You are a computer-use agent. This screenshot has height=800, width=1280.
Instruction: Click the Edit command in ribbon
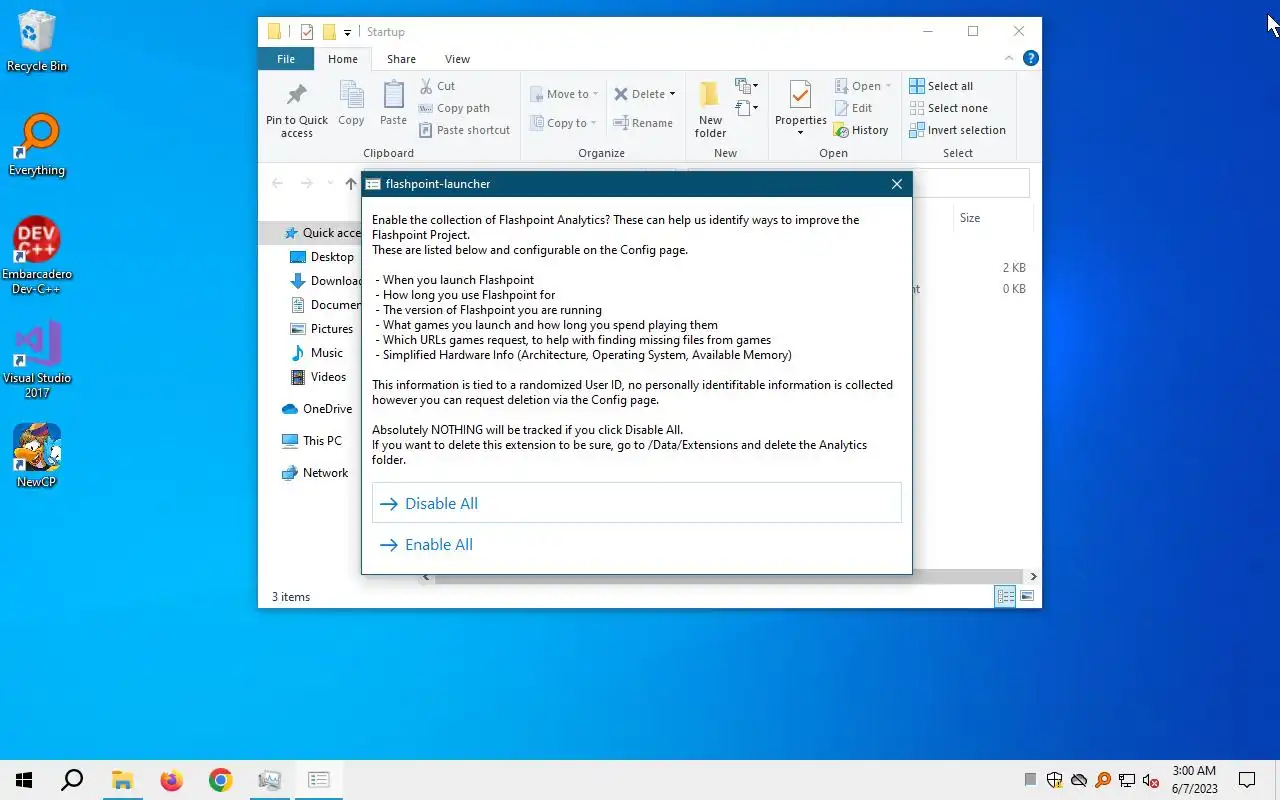pyautogui.click(x=853, y=108)
